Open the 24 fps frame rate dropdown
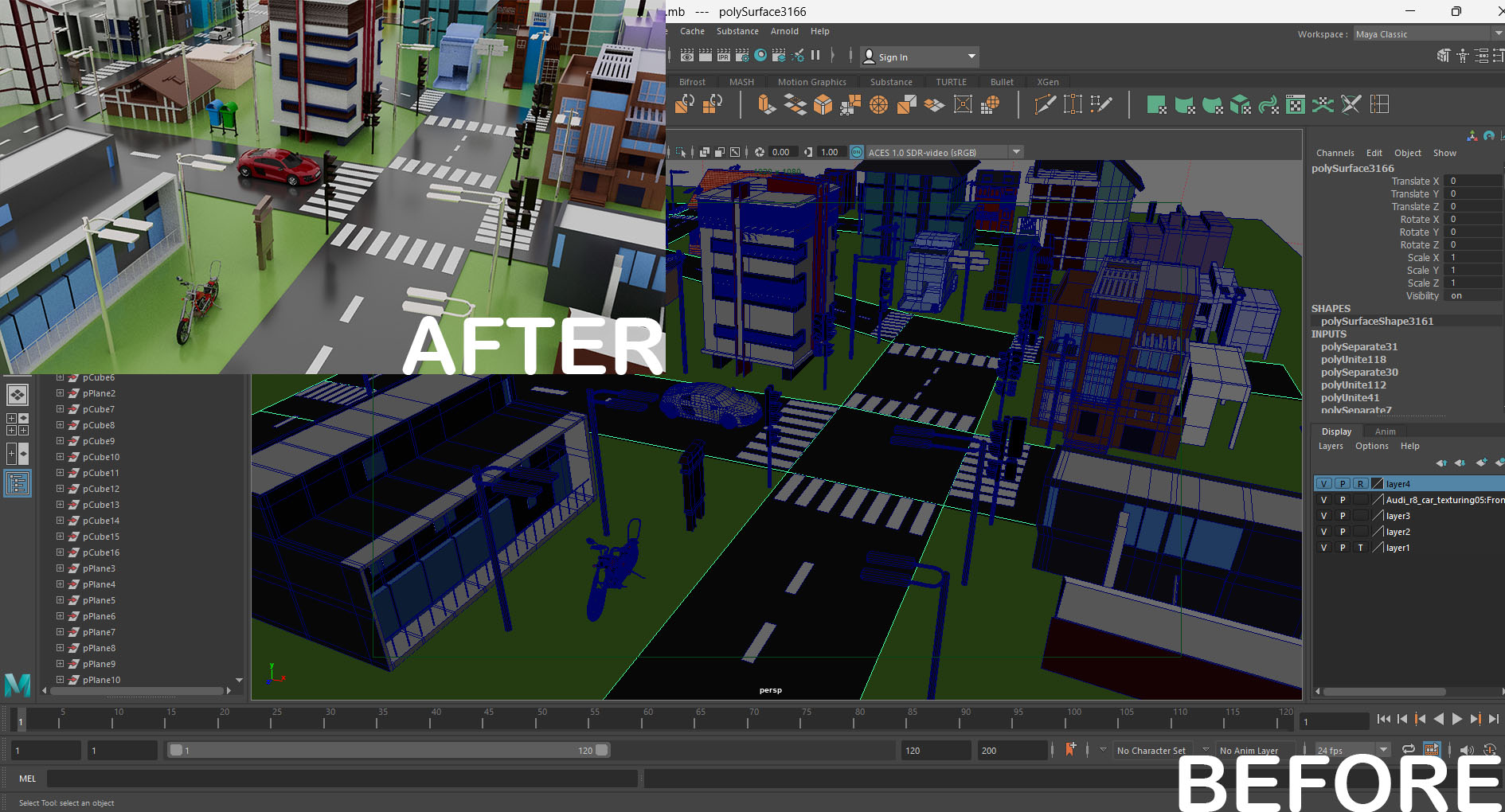The width and height of the screenshot is (1505, 812). 1351,750
